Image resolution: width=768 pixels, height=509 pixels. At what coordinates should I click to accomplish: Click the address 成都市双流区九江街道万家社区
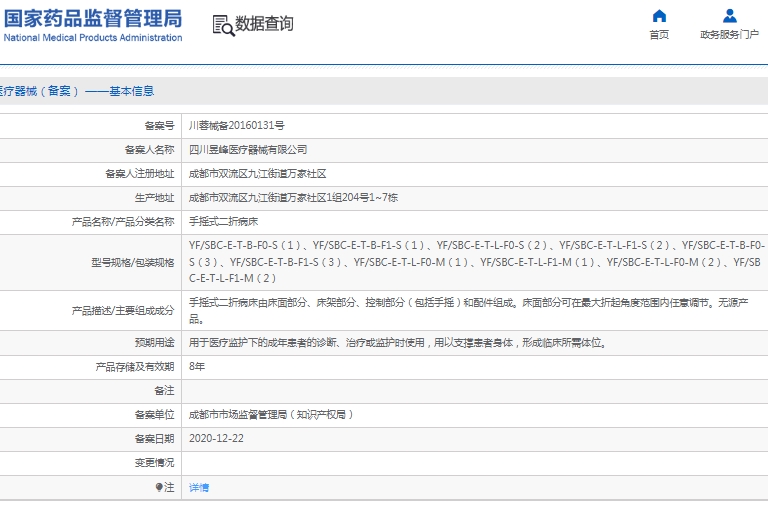tap(258, 174)
